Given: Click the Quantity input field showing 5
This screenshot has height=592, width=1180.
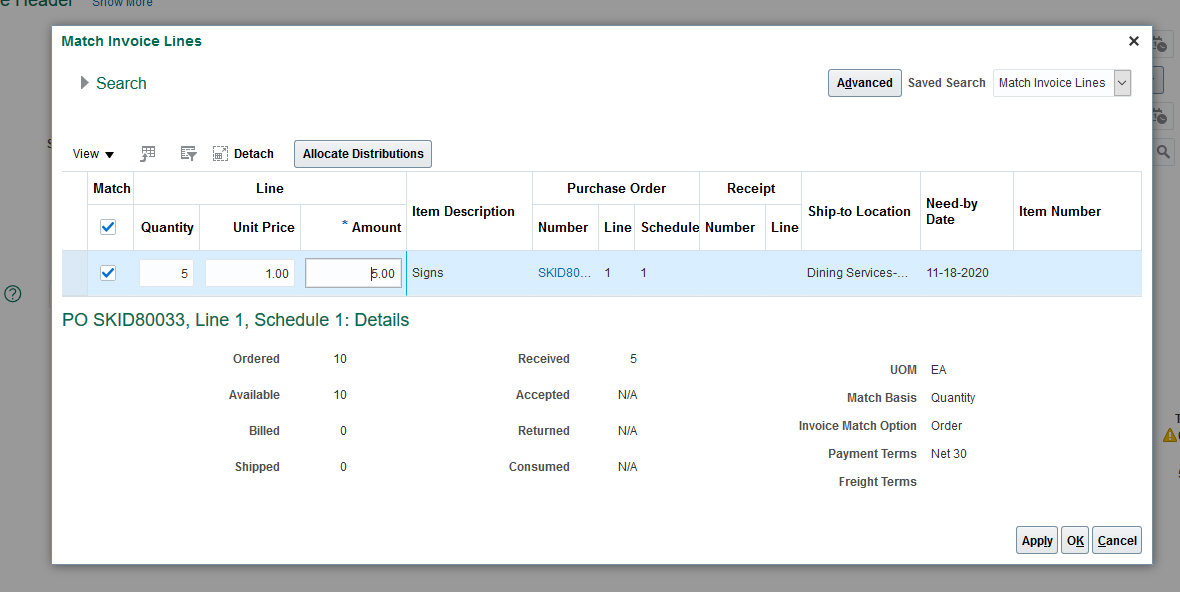Looking at the screenshot, I should (x=166, y=273).
